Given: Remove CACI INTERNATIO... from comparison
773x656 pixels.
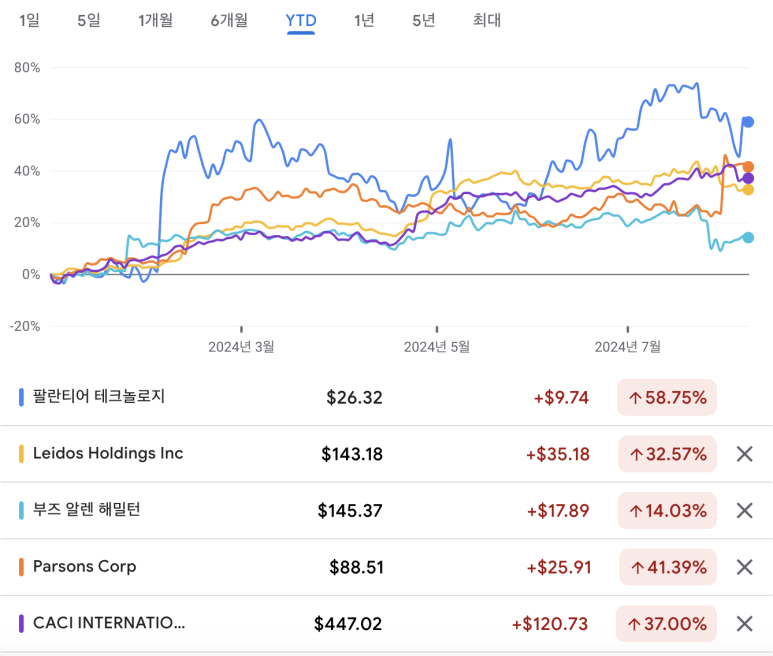Looking at the screenshot, I should pos(744,624).
